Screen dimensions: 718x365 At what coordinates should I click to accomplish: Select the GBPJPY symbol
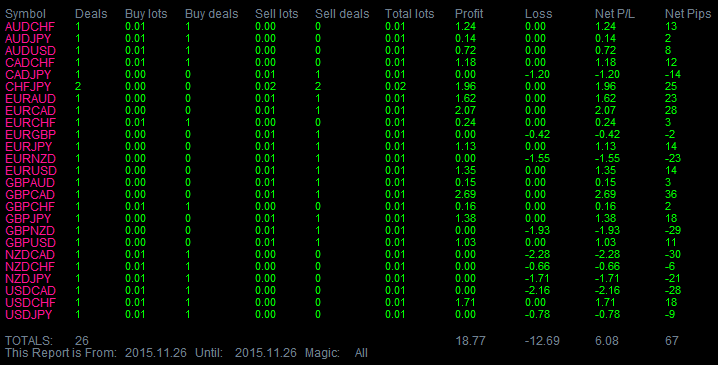click(28, 218)
